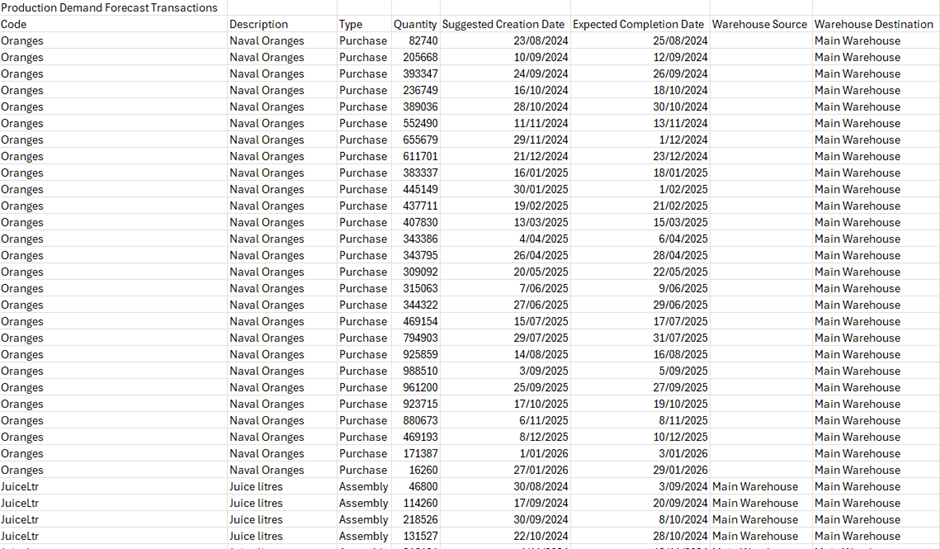The image size is (940, 549).
Task: Click the quantity cell showing 82740
Action: [x=423, y=41]
